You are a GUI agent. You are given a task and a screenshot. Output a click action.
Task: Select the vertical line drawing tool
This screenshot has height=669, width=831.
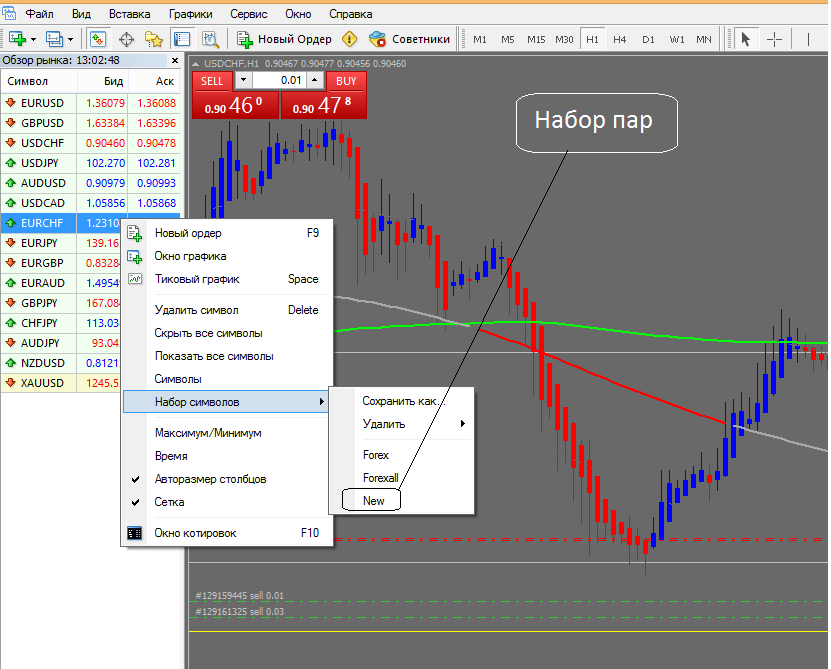(x=808, y=39)
